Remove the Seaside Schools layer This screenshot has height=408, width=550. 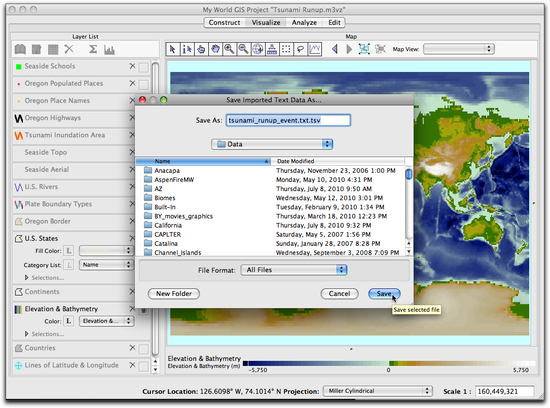(132, 66)
